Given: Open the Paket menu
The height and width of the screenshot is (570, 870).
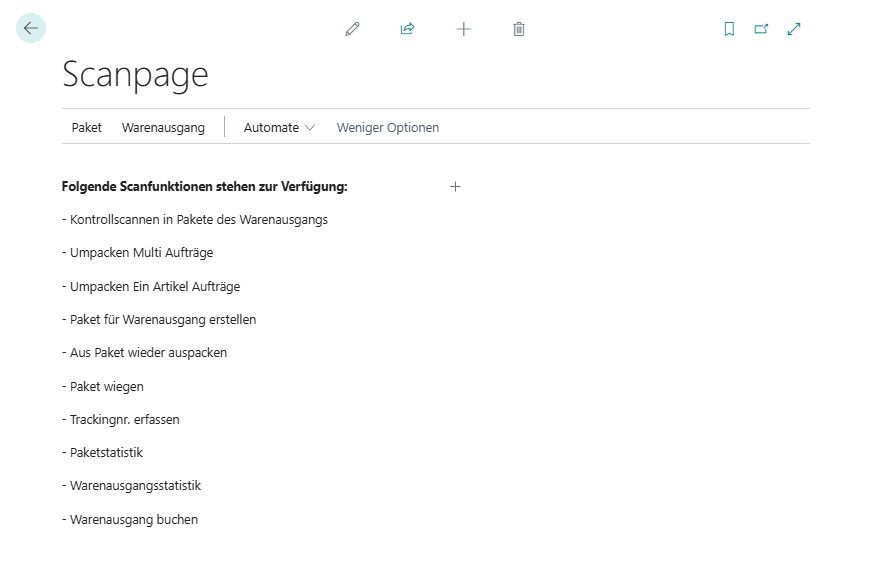Looking at the screenshot, I should pos(87,127).
